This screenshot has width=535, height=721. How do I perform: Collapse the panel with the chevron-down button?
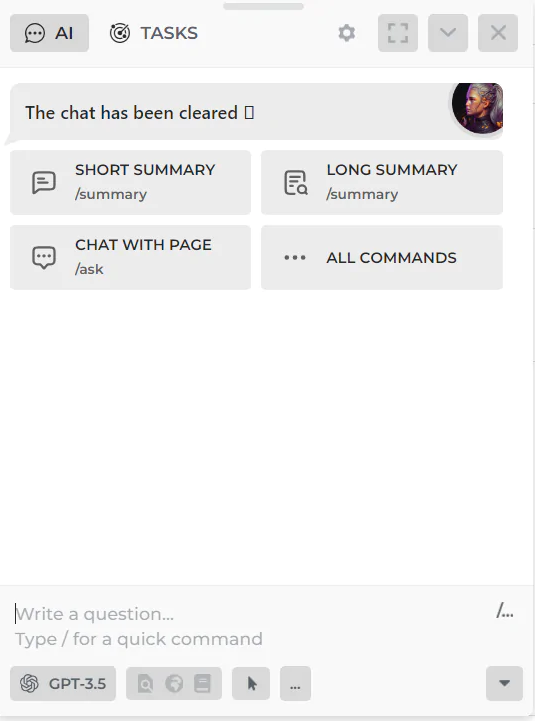448,33
